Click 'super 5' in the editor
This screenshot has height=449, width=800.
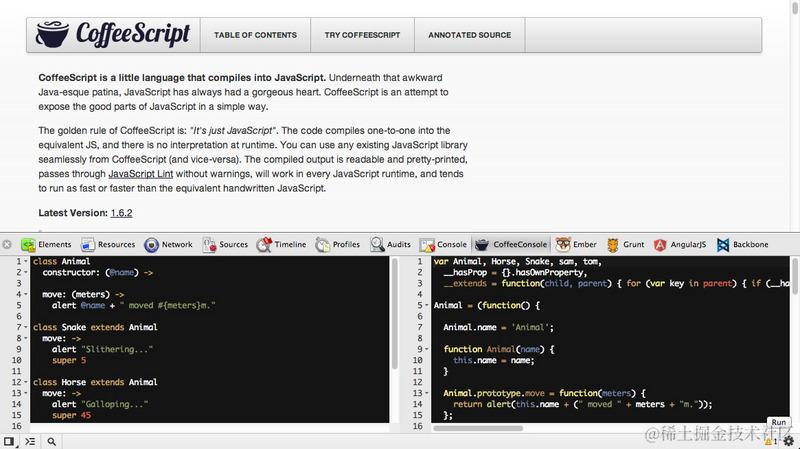coord(69,360)
